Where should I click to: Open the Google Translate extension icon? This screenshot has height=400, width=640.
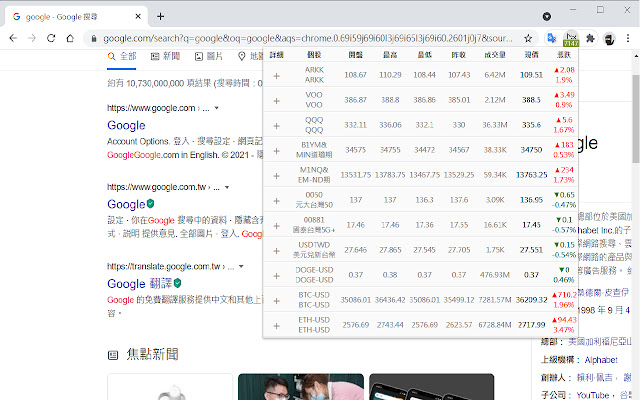click(x=551, y=38)
